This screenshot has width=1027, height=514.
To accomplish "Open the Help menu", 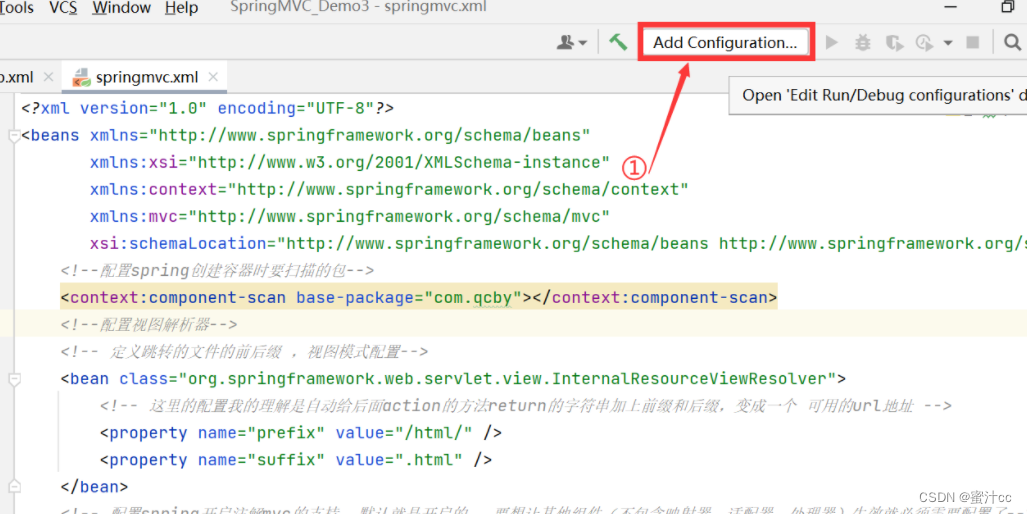I will point(181,8).
